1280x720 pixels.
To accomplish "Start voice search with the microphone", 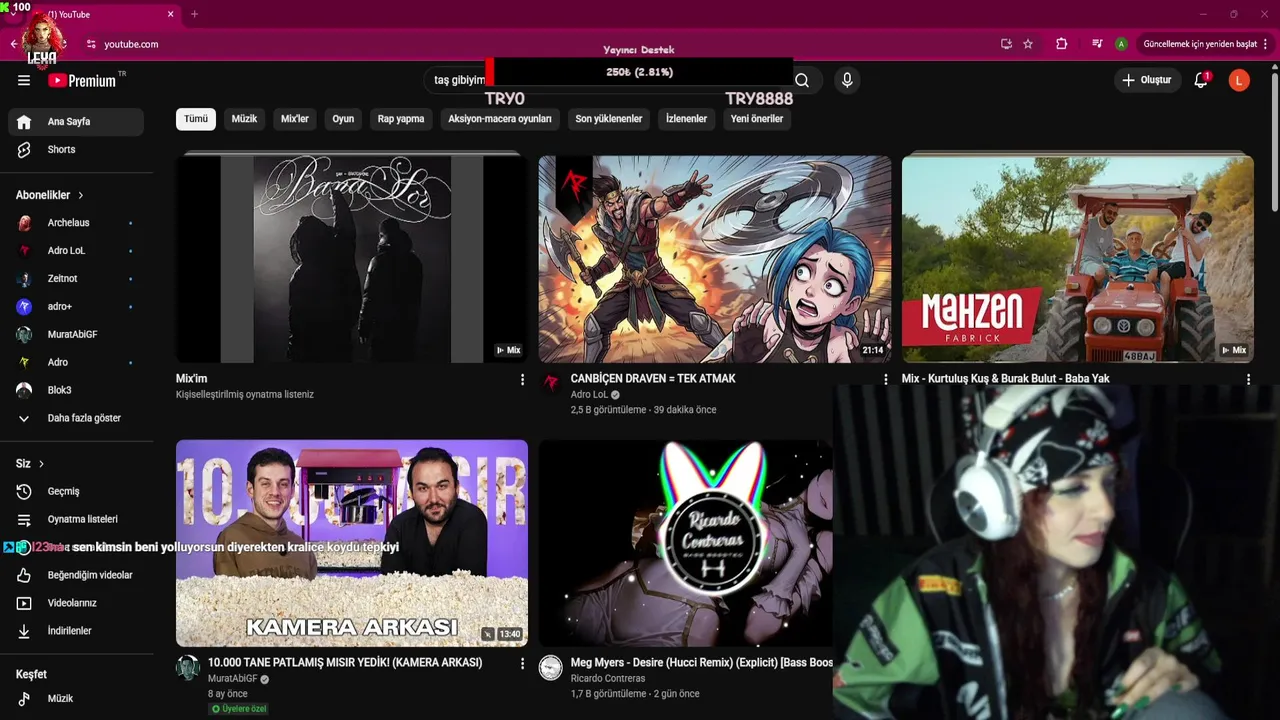I will pyautogui.click(x=847, y=80).
